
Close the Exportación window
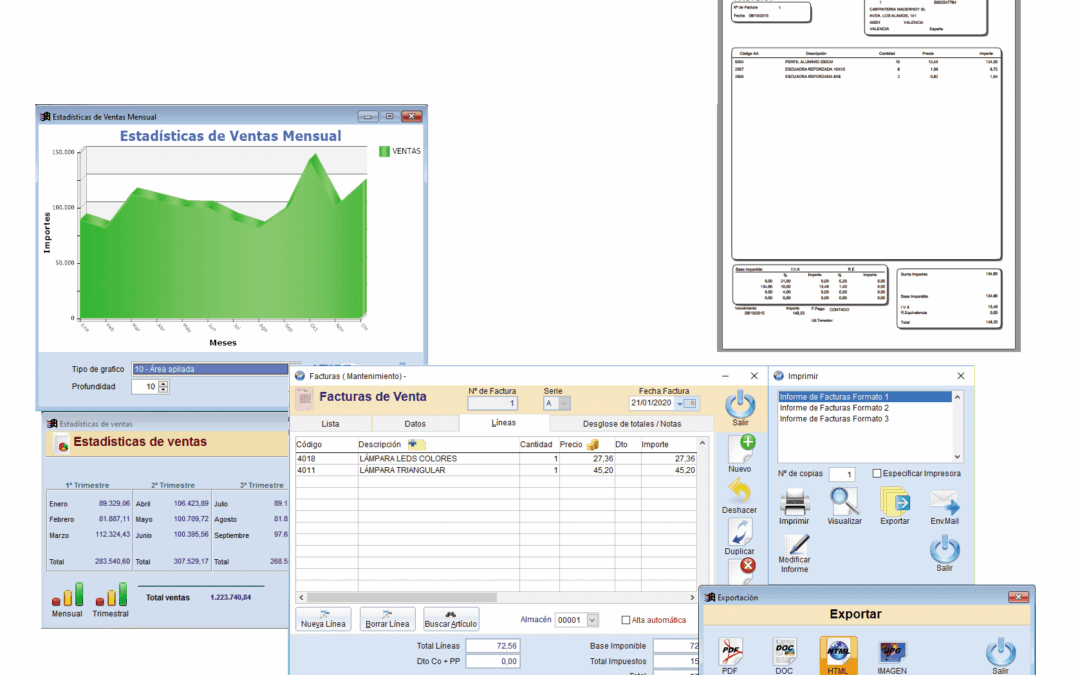point(1018,597)
